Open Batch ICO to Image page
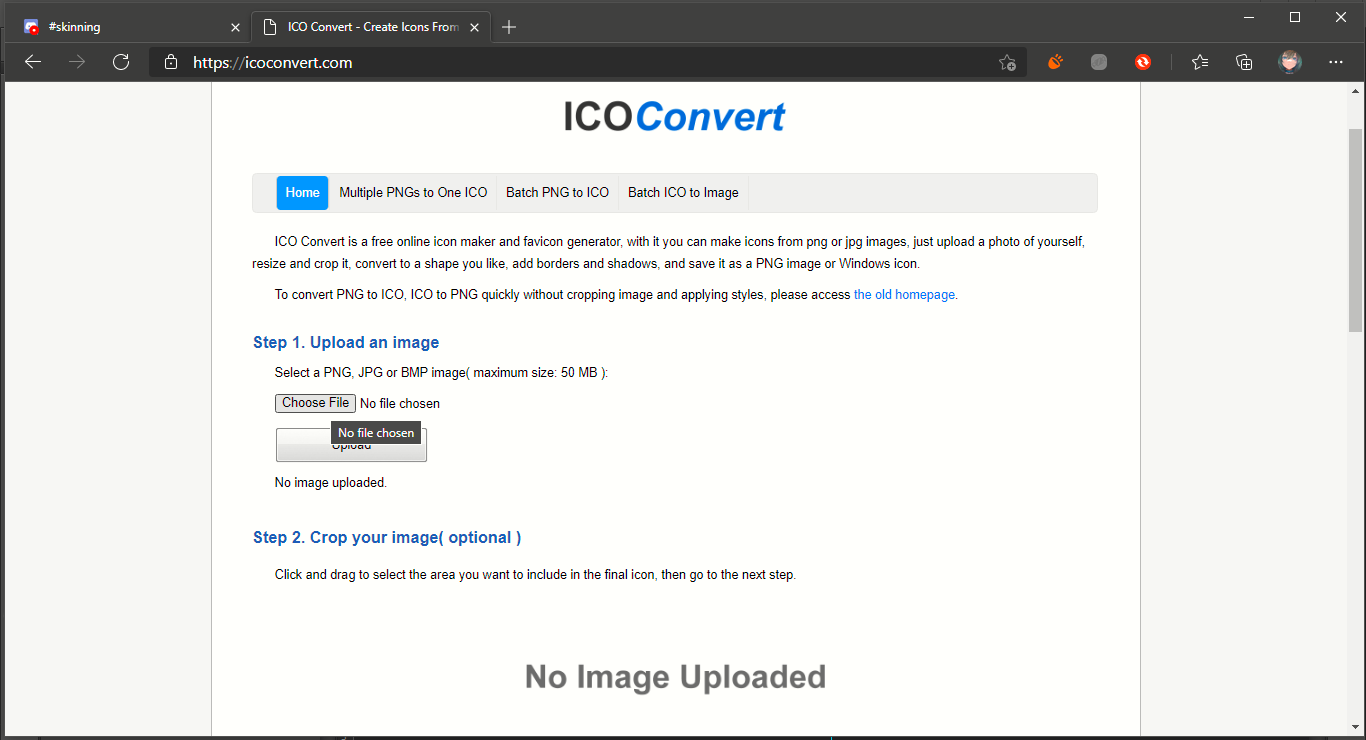1366x740 pixels. pyautogui.click(x=683, y=193)
